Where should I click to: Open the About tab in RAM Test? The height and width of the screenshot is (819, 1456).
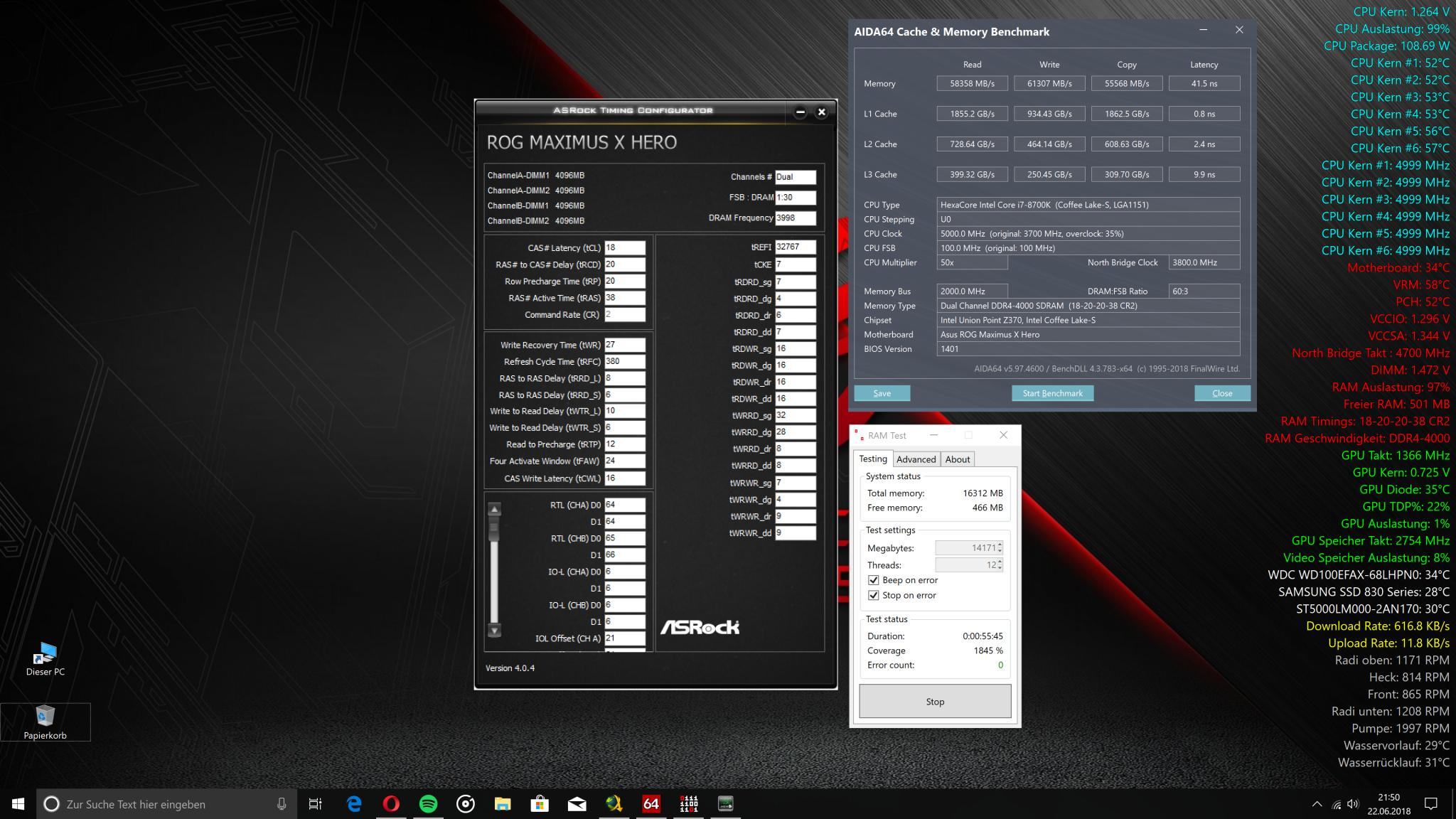point(957,459)
